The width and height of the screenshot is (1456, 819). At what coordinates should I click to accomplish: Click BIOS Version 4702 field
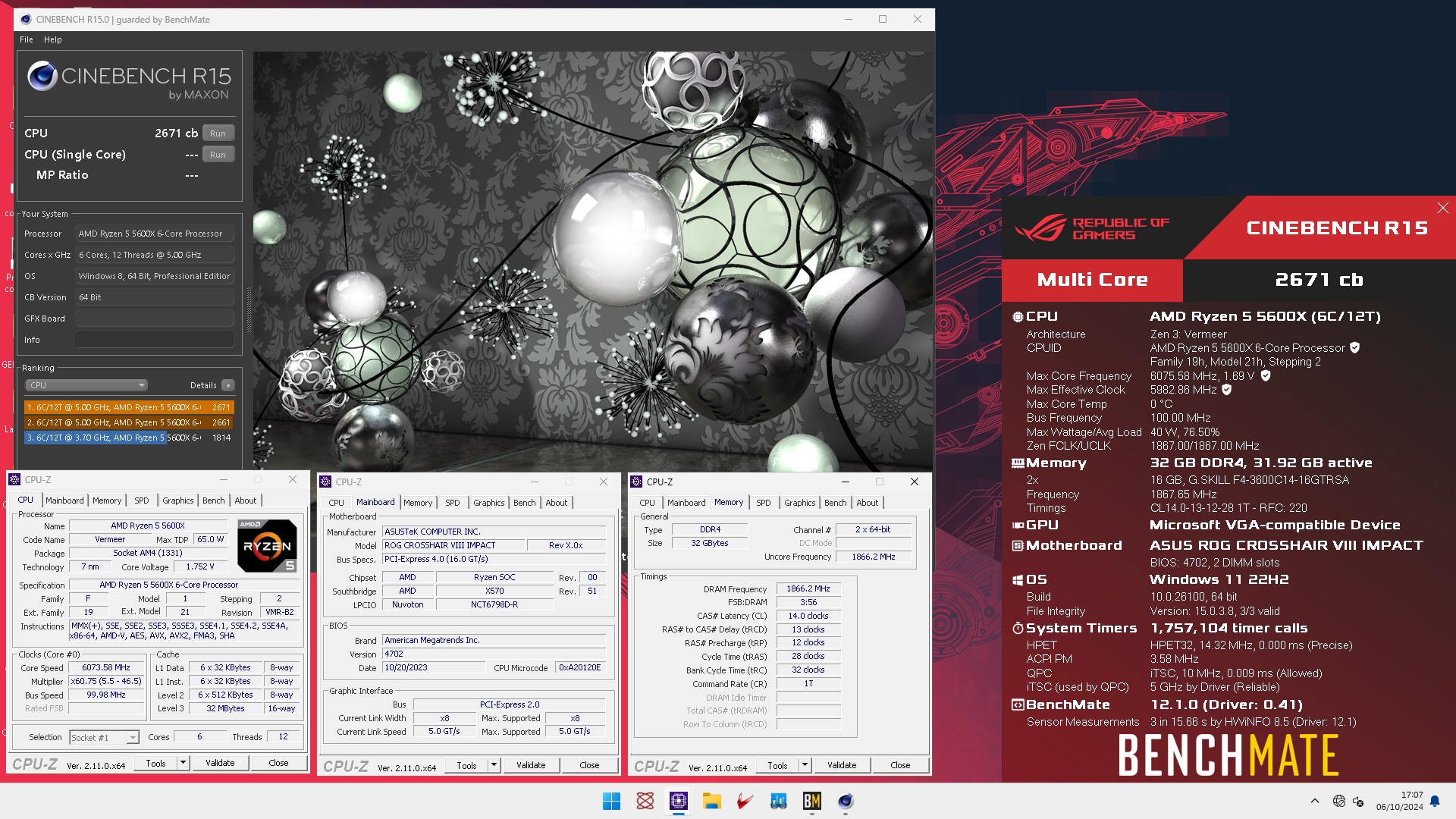[494, 654]
